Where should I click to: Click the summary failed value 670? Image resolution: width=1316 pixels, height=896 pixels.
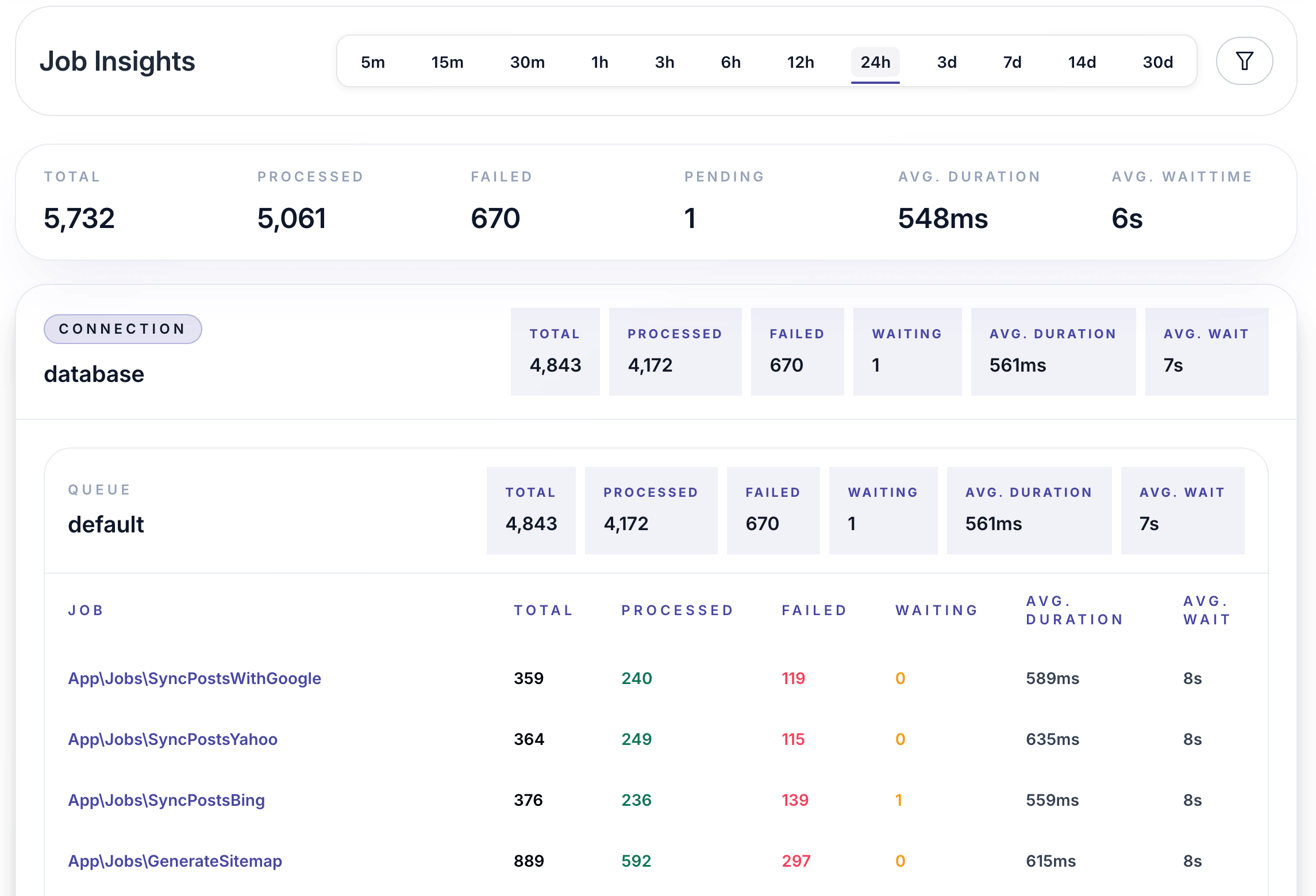tap(495, 218)
